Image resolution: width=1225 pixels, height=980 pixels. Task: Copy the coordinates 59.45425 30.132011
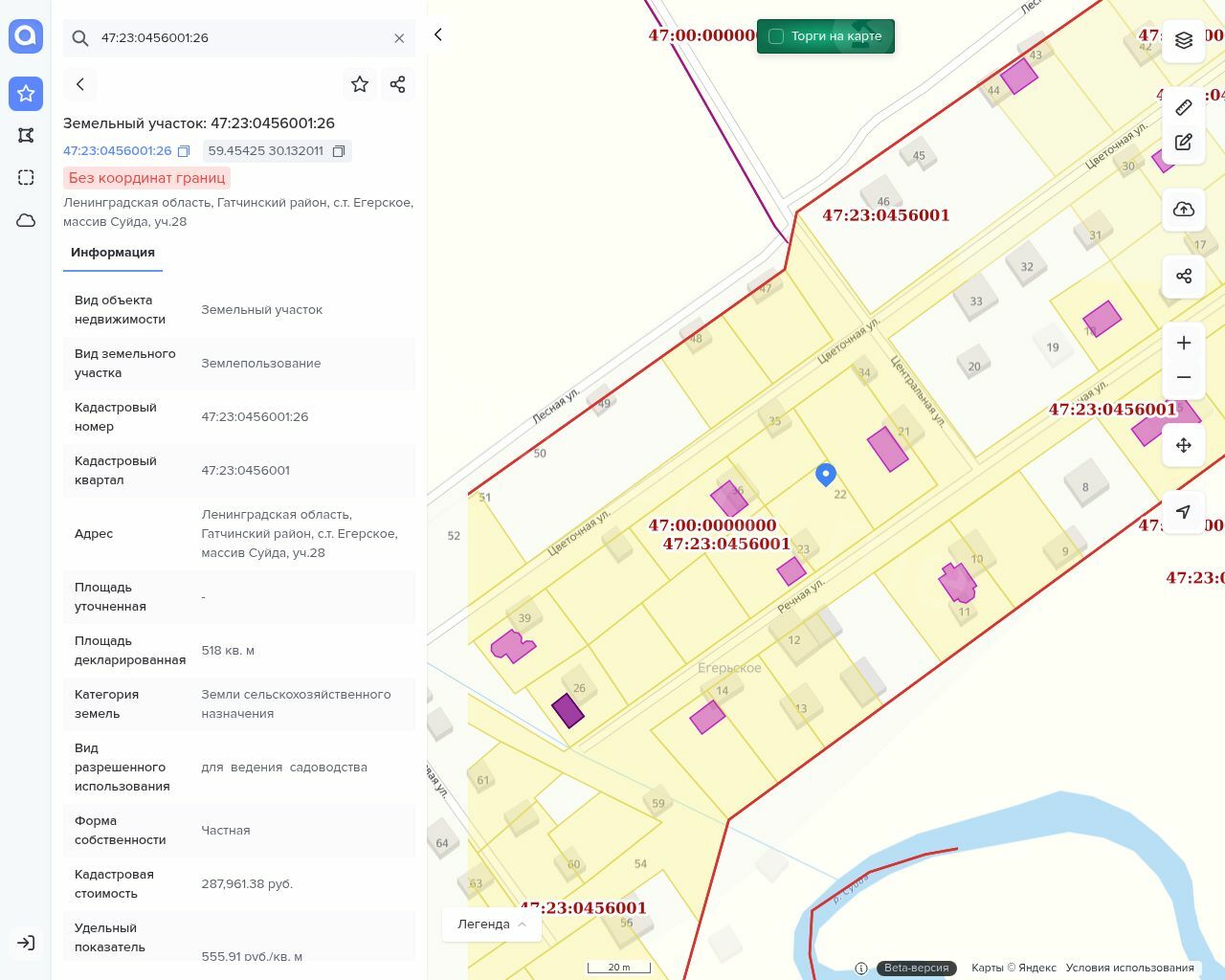pyautogui.click(x=339, y=151)
